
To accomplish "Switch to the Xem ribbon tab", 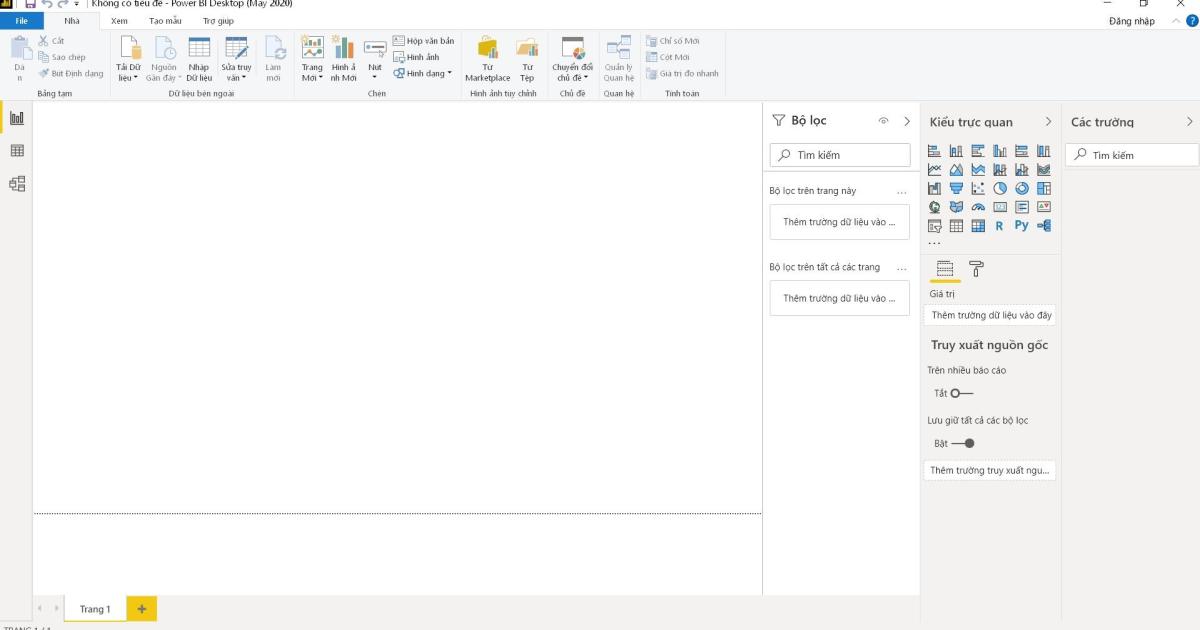I will pos(119,20).
